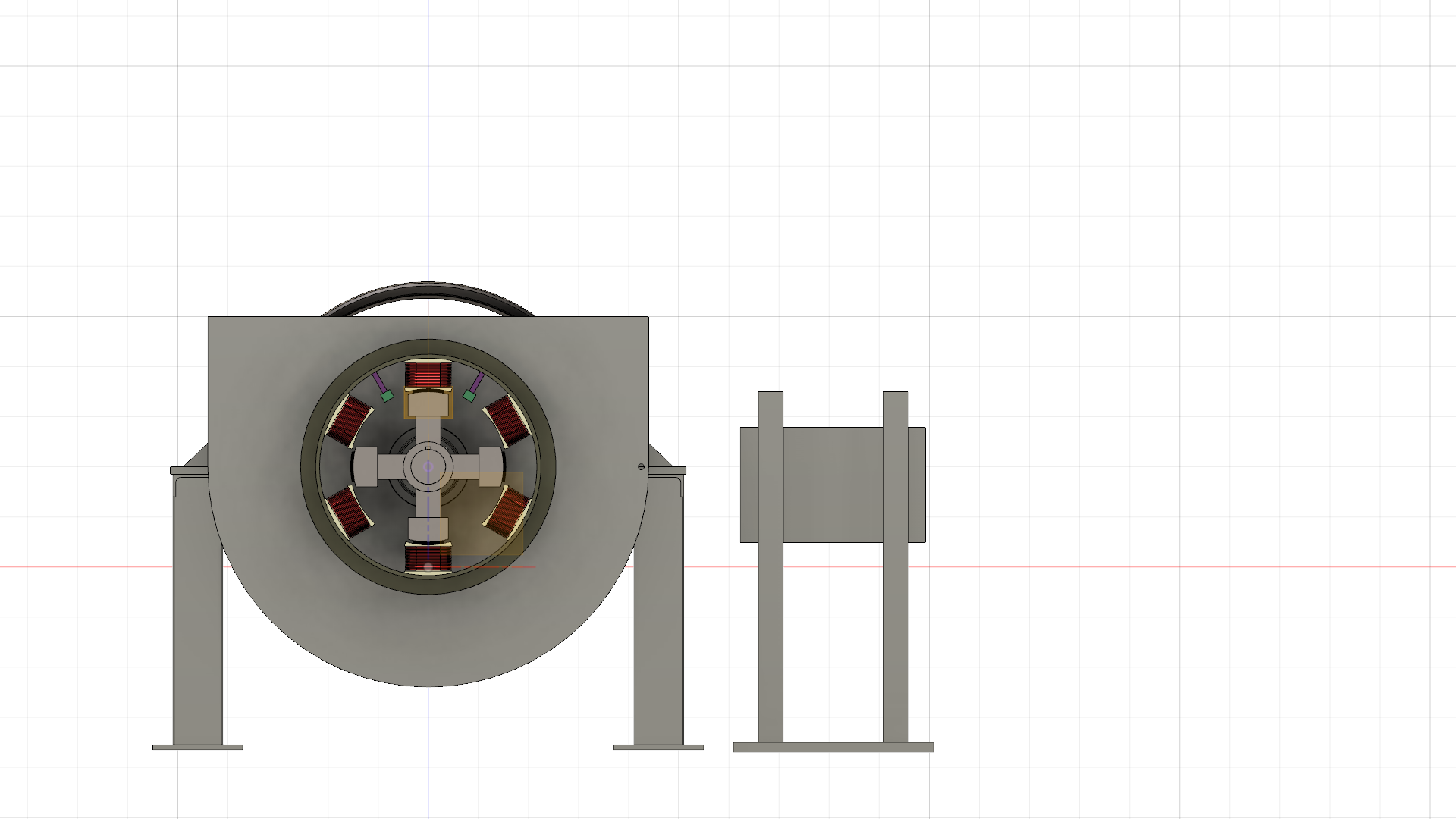Viewport: 1456px width, 819px height.
Task: Select the base plate of side view model
Action: click(833, 748)
